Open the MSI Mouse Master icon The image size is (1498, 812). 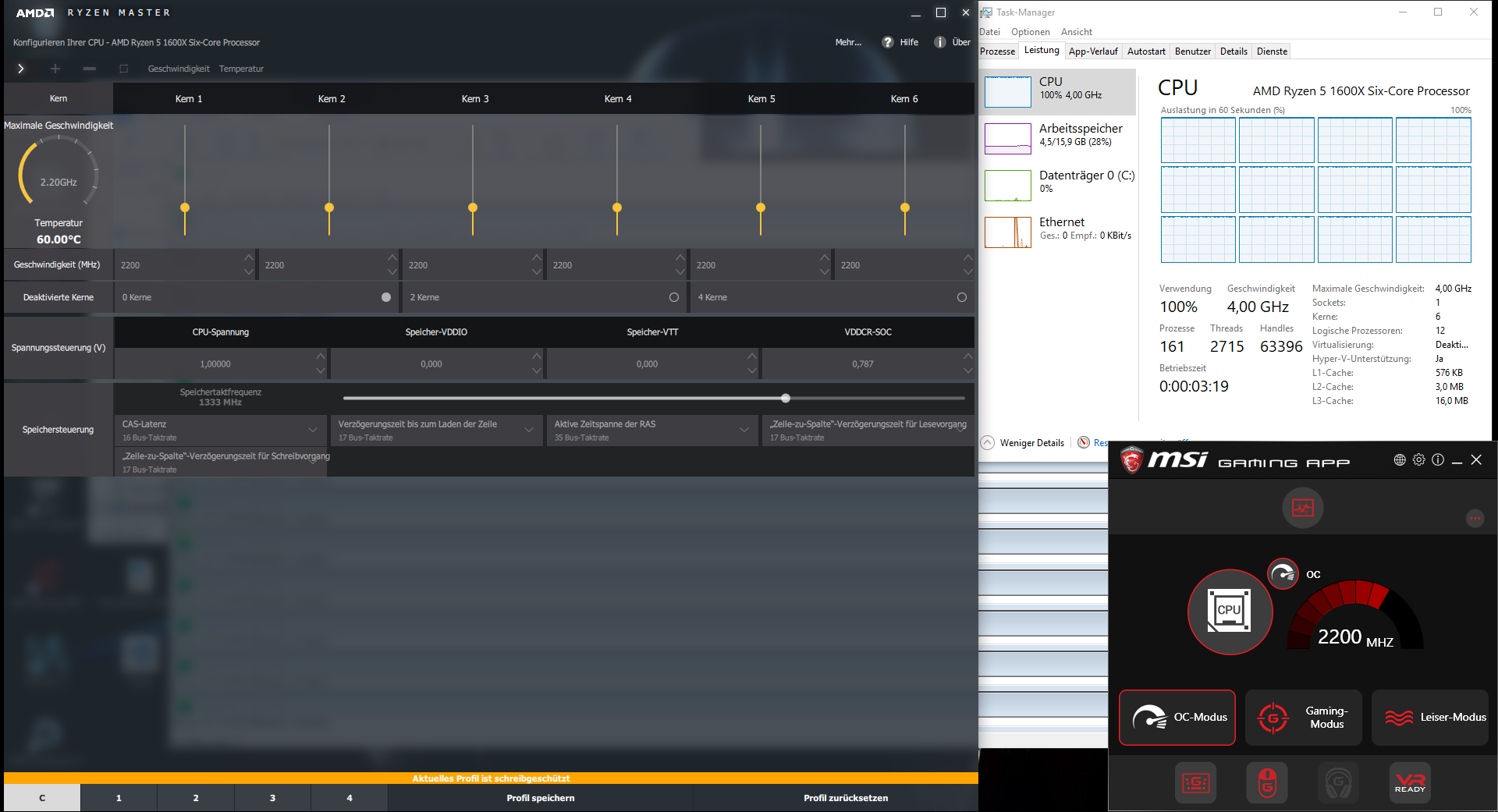pyautogui.click(x=1267, y=782)
